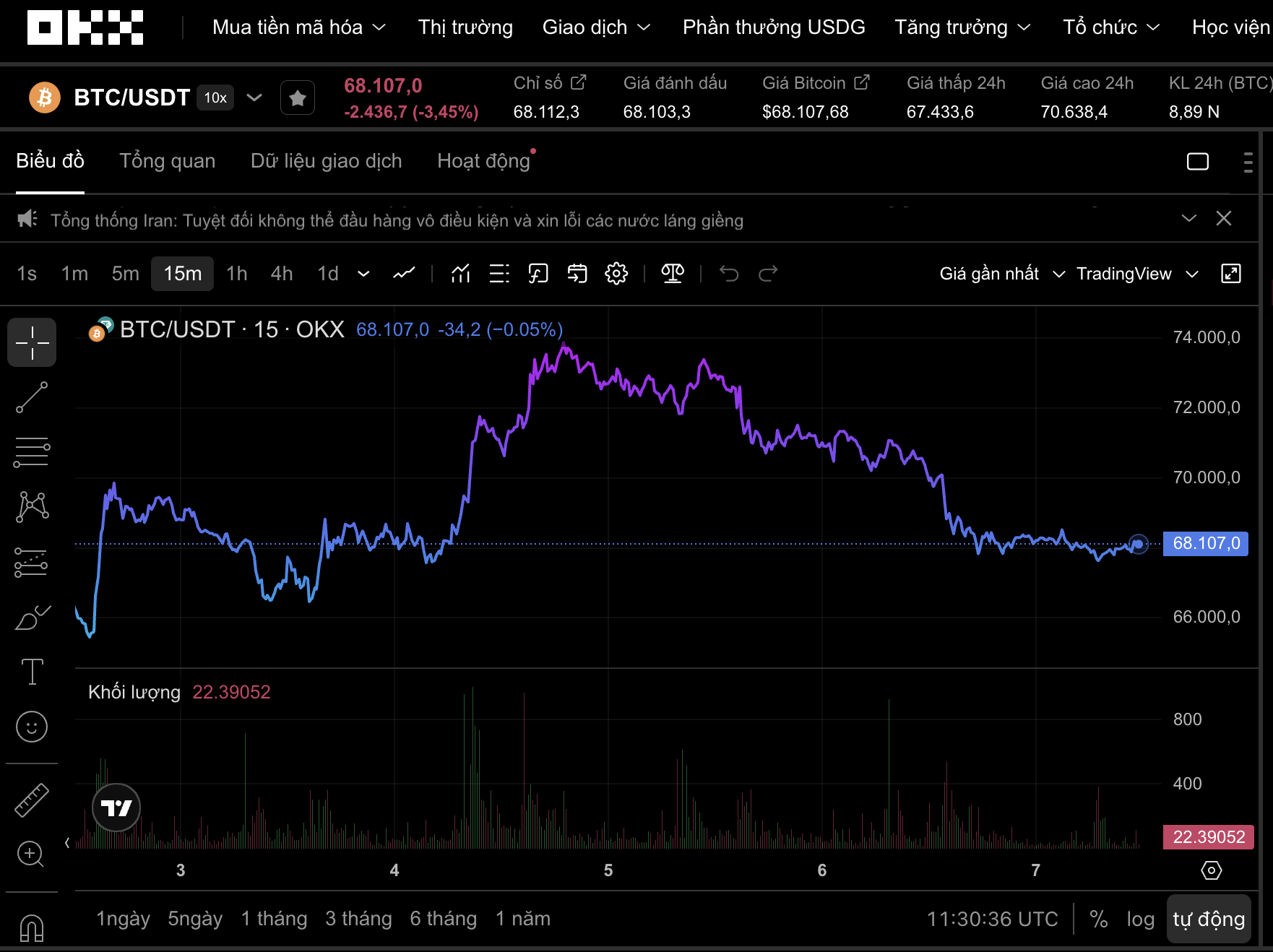
Task: Select the trend line drawing tool
Action: (32, 398)
